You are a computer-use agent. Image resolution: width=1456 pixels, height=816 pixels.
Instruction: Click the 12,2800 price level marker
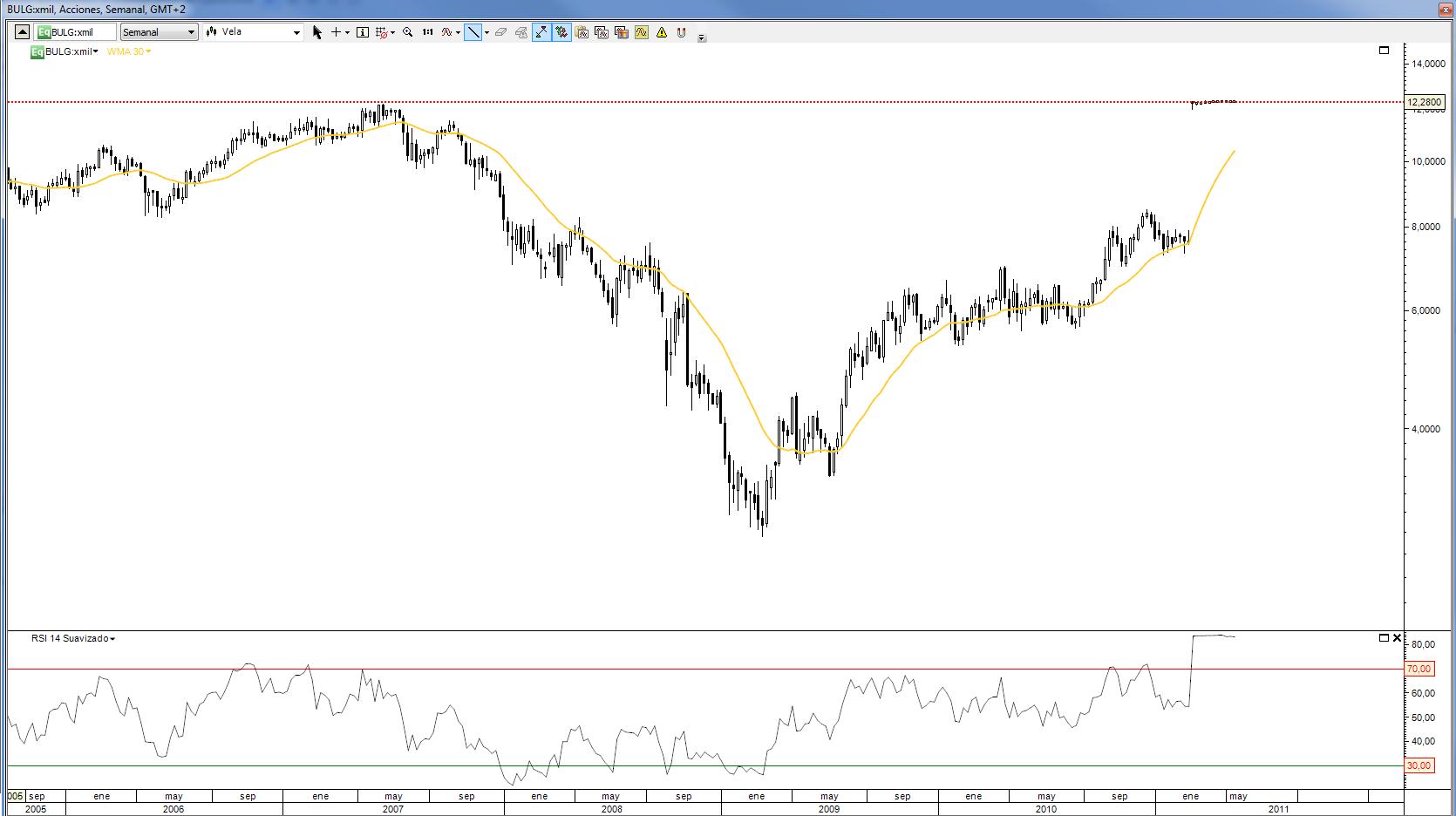click(1424, 102)
